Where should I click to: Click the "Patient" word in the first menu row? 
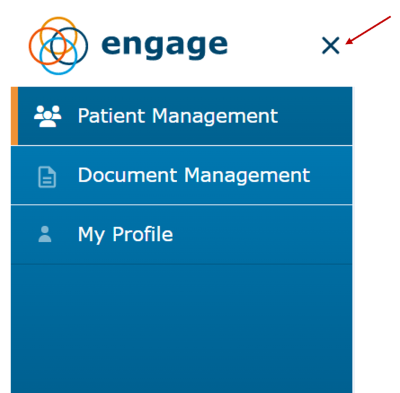112,116
